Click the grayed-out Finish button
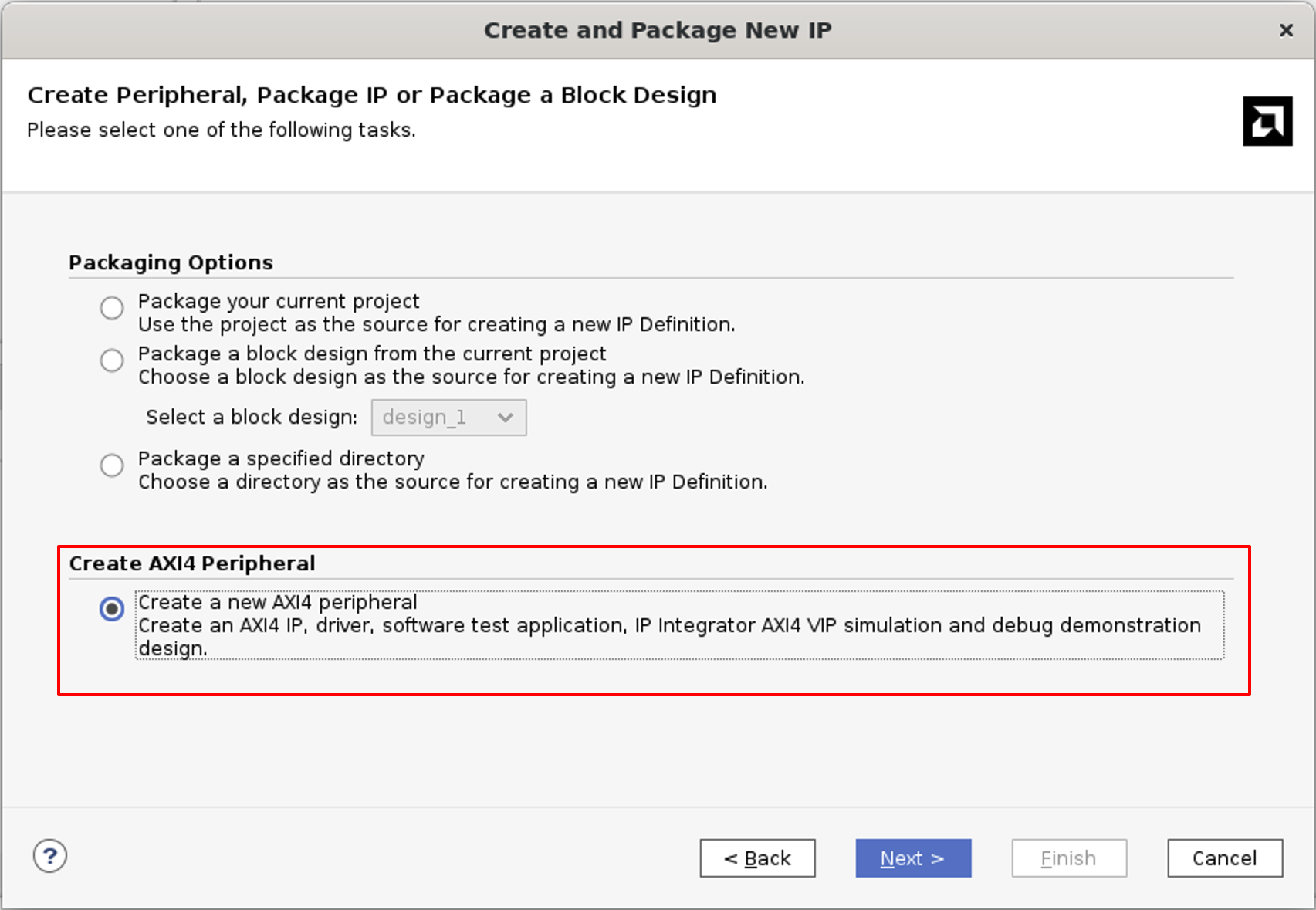Image resolution: width=1316 pixels, height=910 pixels. [1069, 858]
